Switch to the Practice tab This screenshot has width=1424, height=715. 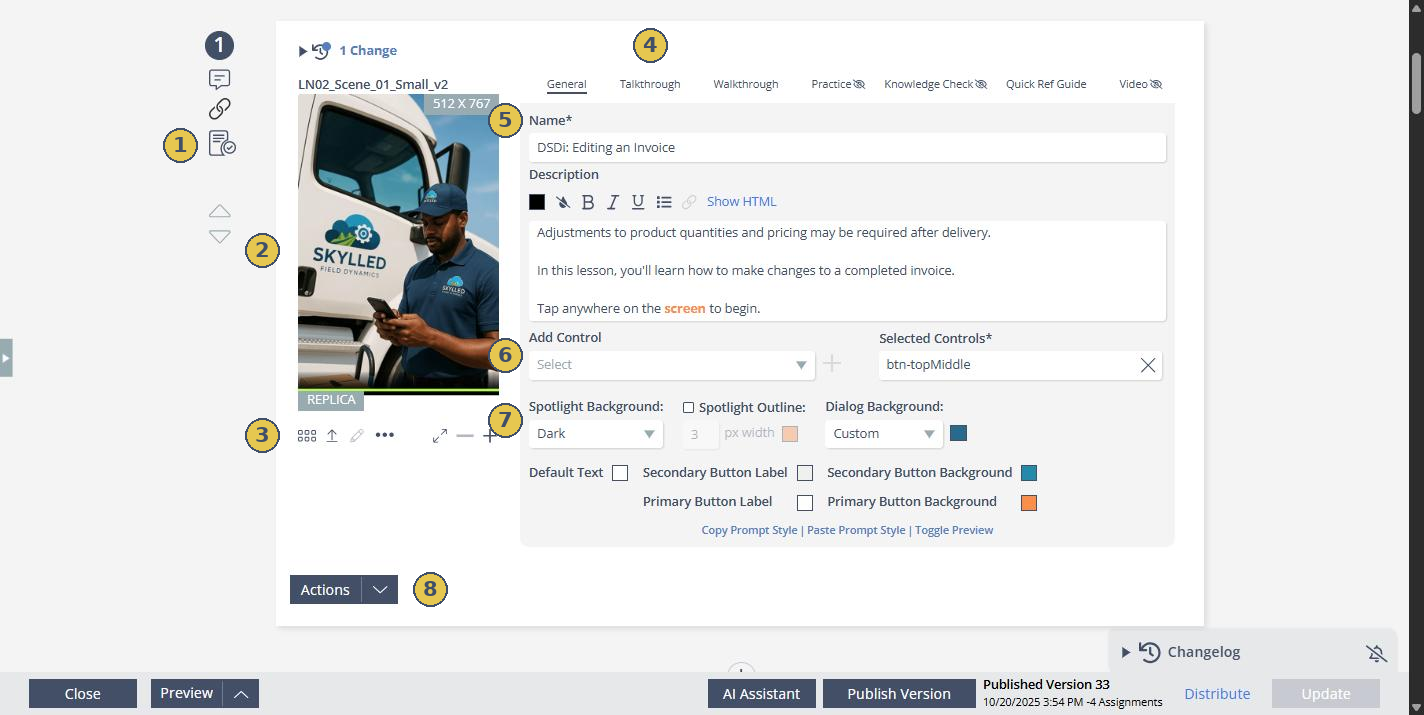(838, 84)
